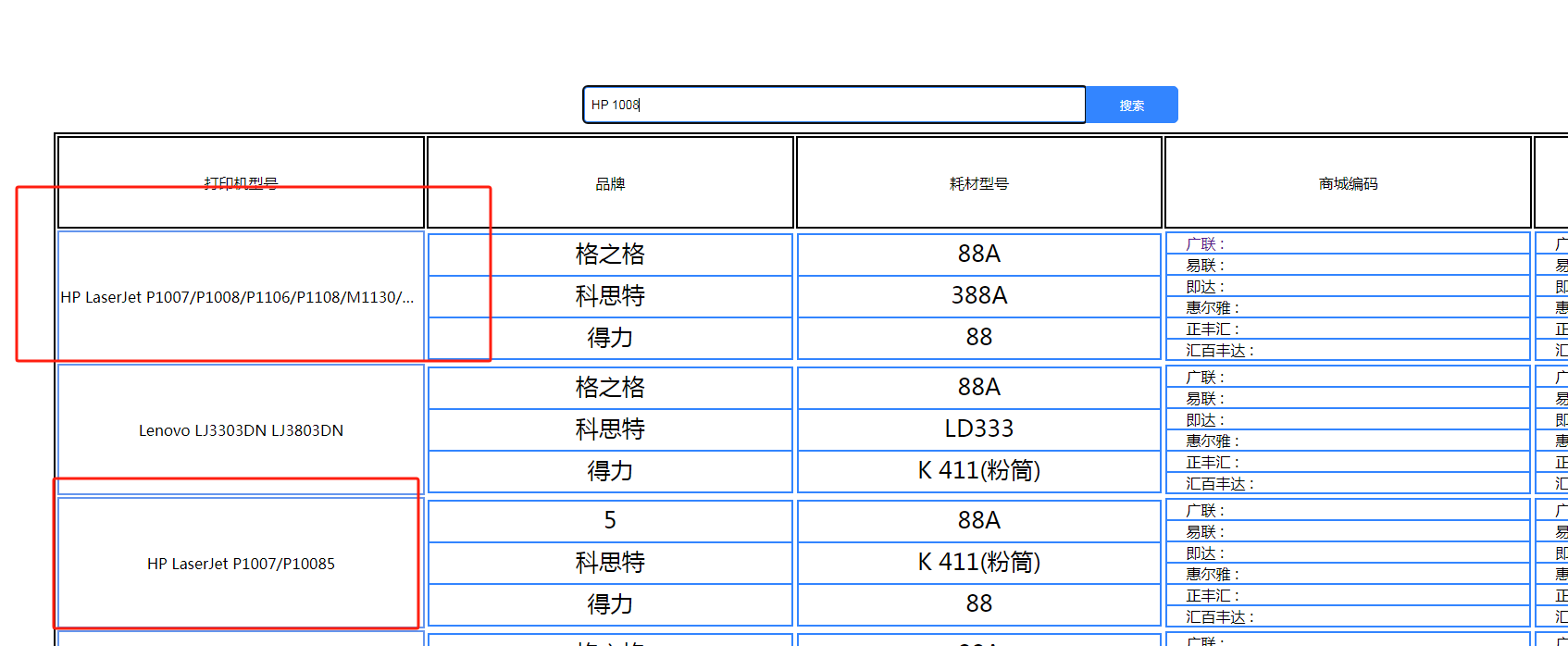
Task: Click 惠尔雅 mall code in the P10085 row
Action: [x=1348, y=574]
